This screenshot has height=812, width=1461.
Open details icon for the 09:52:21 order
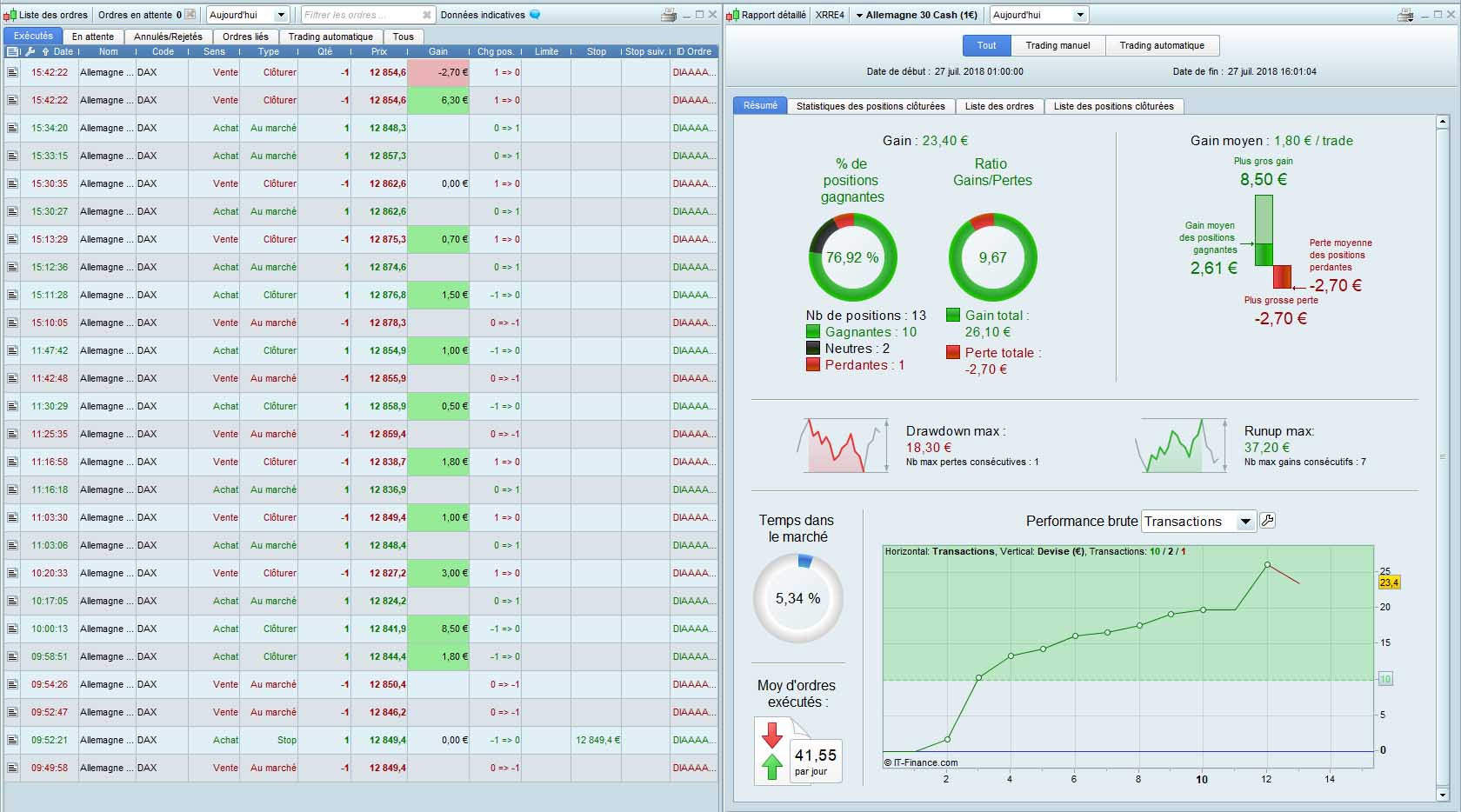click(12, 740)
